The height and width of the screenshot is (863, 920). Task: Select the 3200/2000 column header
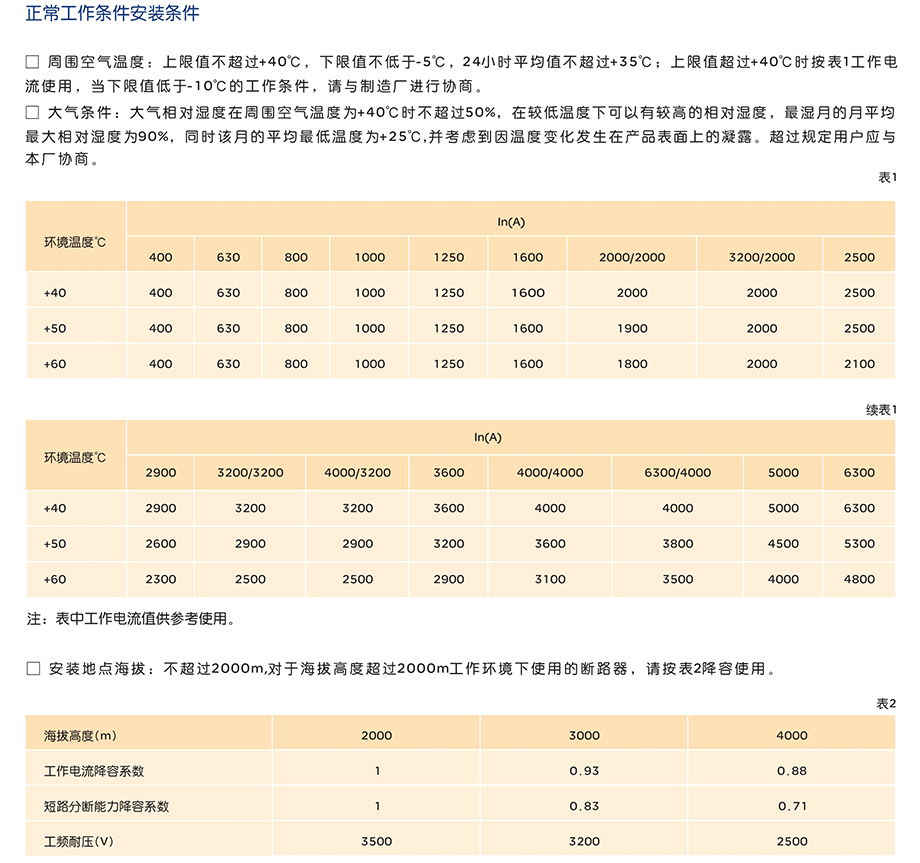point(761,257)
